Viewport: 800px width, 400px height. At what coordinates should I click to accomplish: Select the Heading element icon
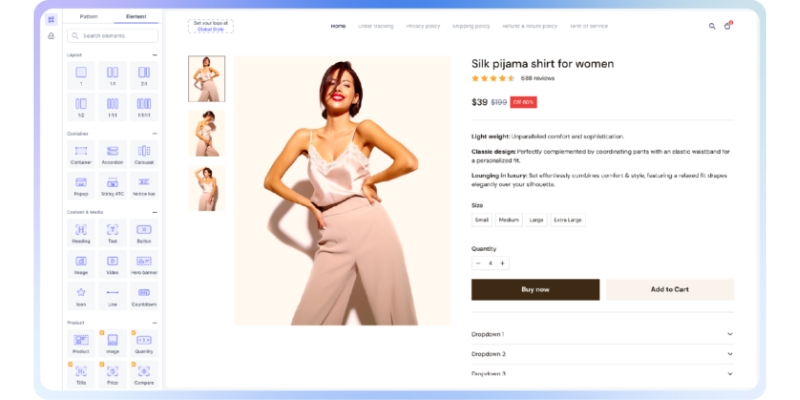coord(81,233)
